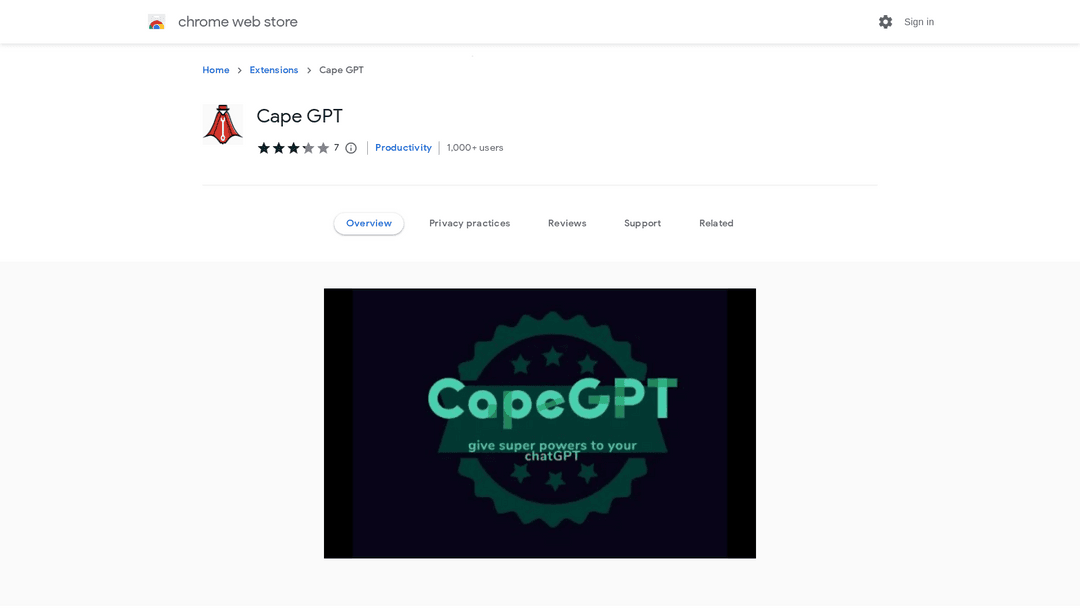Image resolution: width=1080 pixels, height=608 pixels.
Task: Play the CapeGPT promo video thumbnail
Action: 540,423
